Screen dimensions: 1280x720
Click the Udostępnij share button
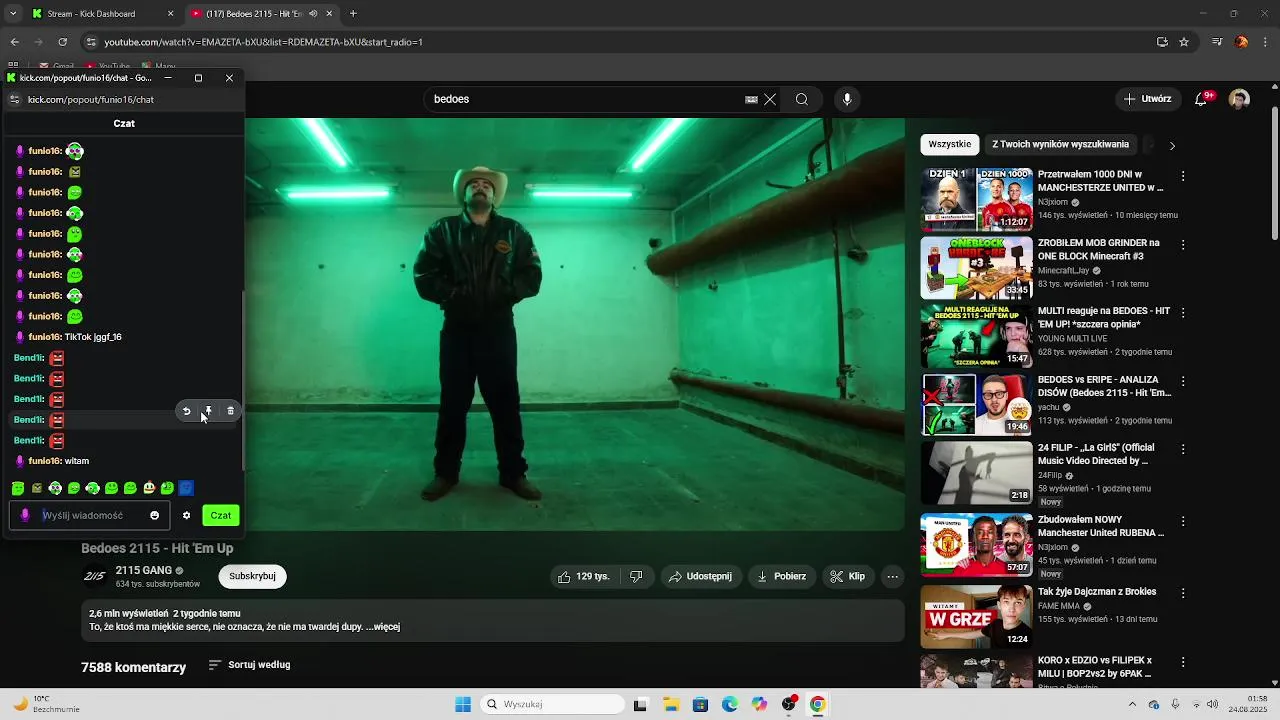click(700, 576)
